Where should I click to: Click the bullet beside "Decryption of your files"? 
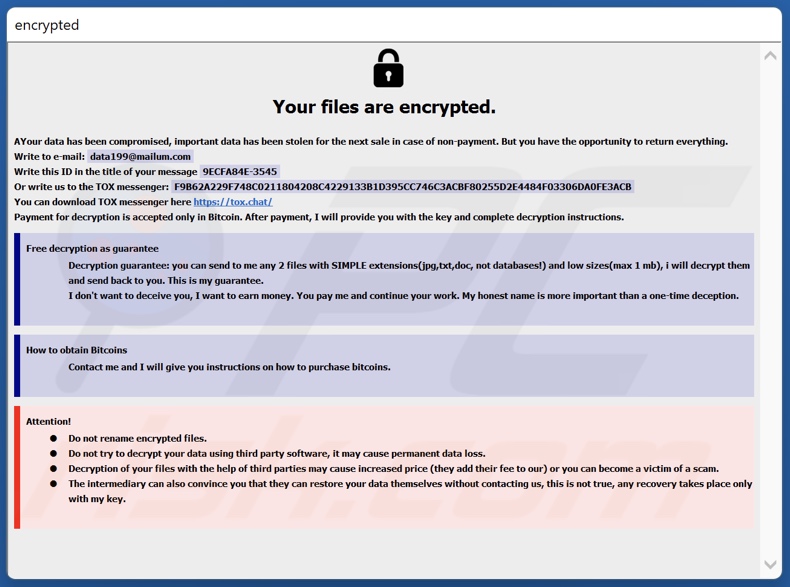tap(54, 468)
